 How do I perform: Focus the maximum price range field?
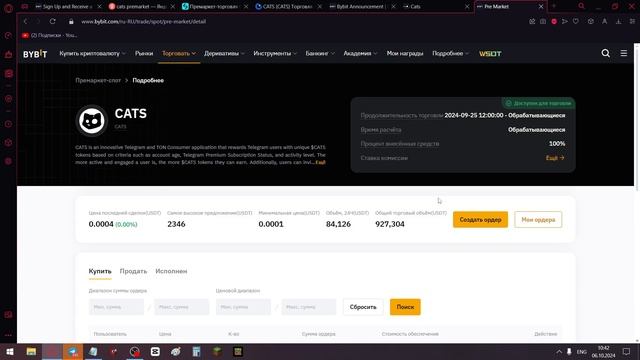tap(309, 307)
